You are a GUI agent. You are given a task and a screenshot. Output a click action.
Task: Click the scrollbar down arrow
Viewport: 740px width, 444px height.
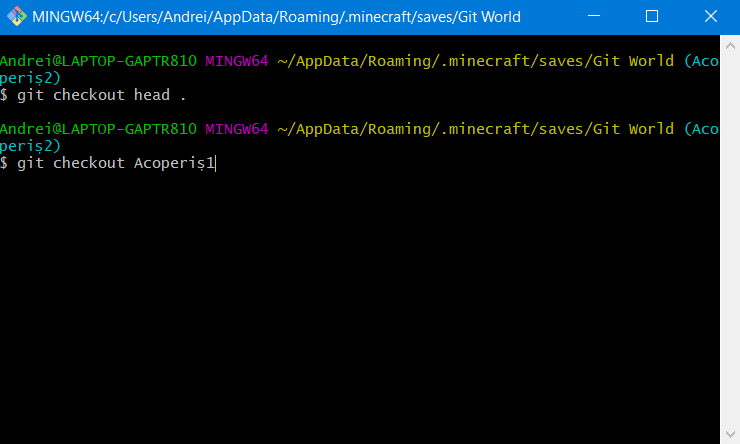730,434
